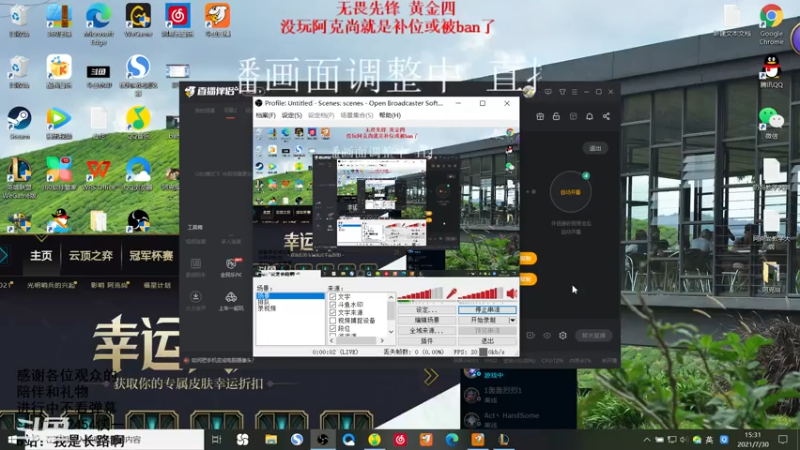Open Tencent QQ desktop shortcut
This screenshot has height=450, width=800.
point(771,71)
